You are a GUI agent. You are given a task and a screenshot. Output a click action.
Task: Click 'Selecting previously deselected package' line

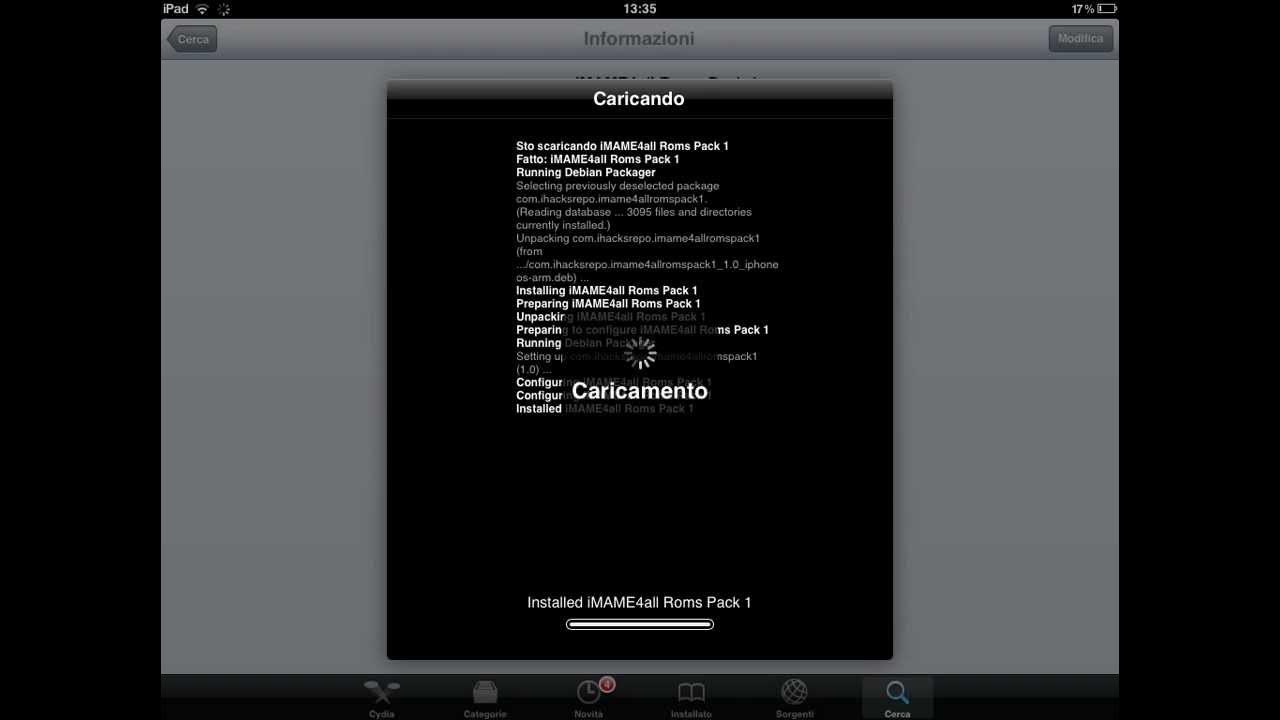click(617, 186)
